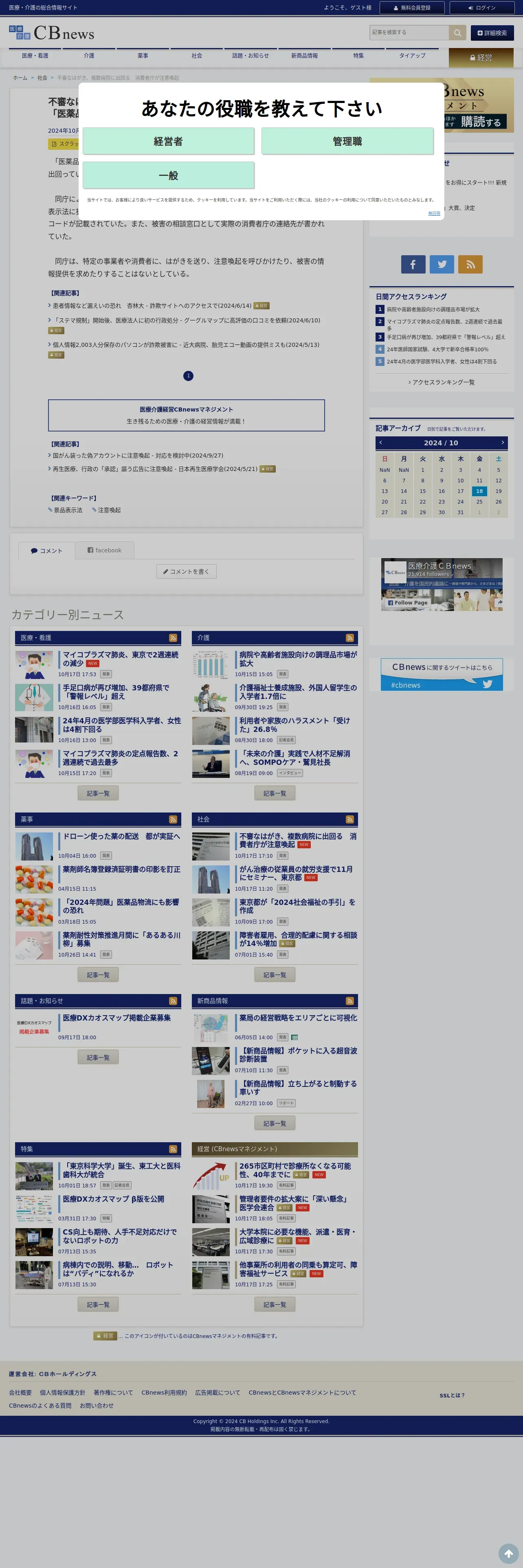Click RSS icon in 新商品情報 header
Viewport: 523px width, 1568px height.
tap(349, 1001)
